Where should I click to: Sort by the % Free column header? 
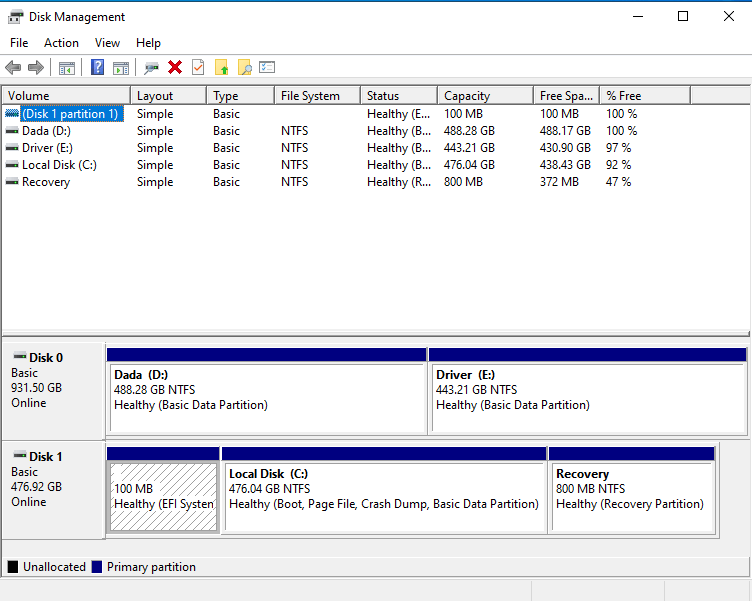[x=645, y=95]
